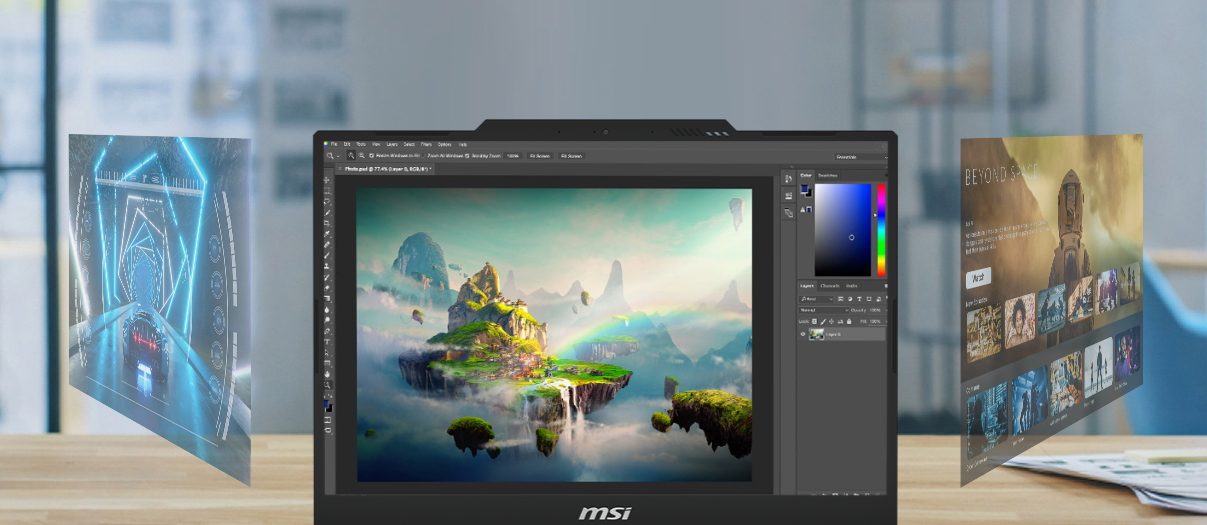
Task: Select the Move tool in toolbar
Action: click(x=328, y=181)
